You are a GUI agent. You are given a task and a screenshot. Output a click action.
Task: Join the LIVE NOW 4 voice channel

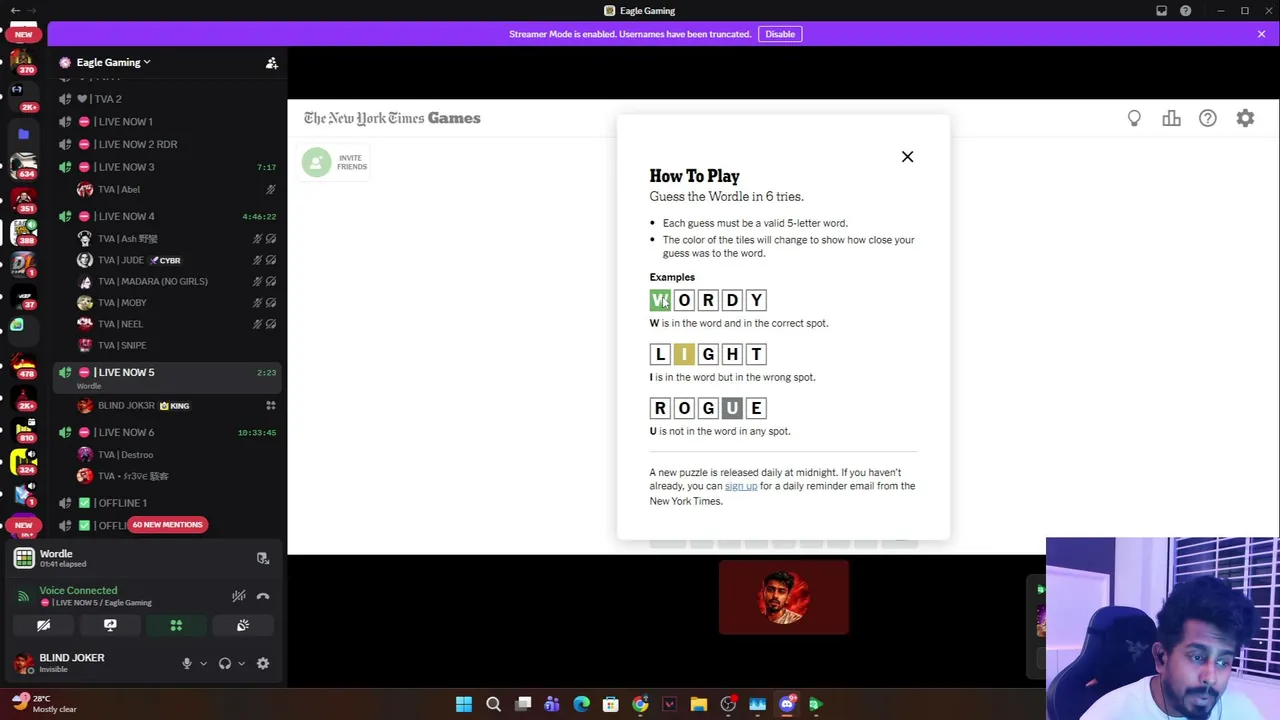[166, 216]
